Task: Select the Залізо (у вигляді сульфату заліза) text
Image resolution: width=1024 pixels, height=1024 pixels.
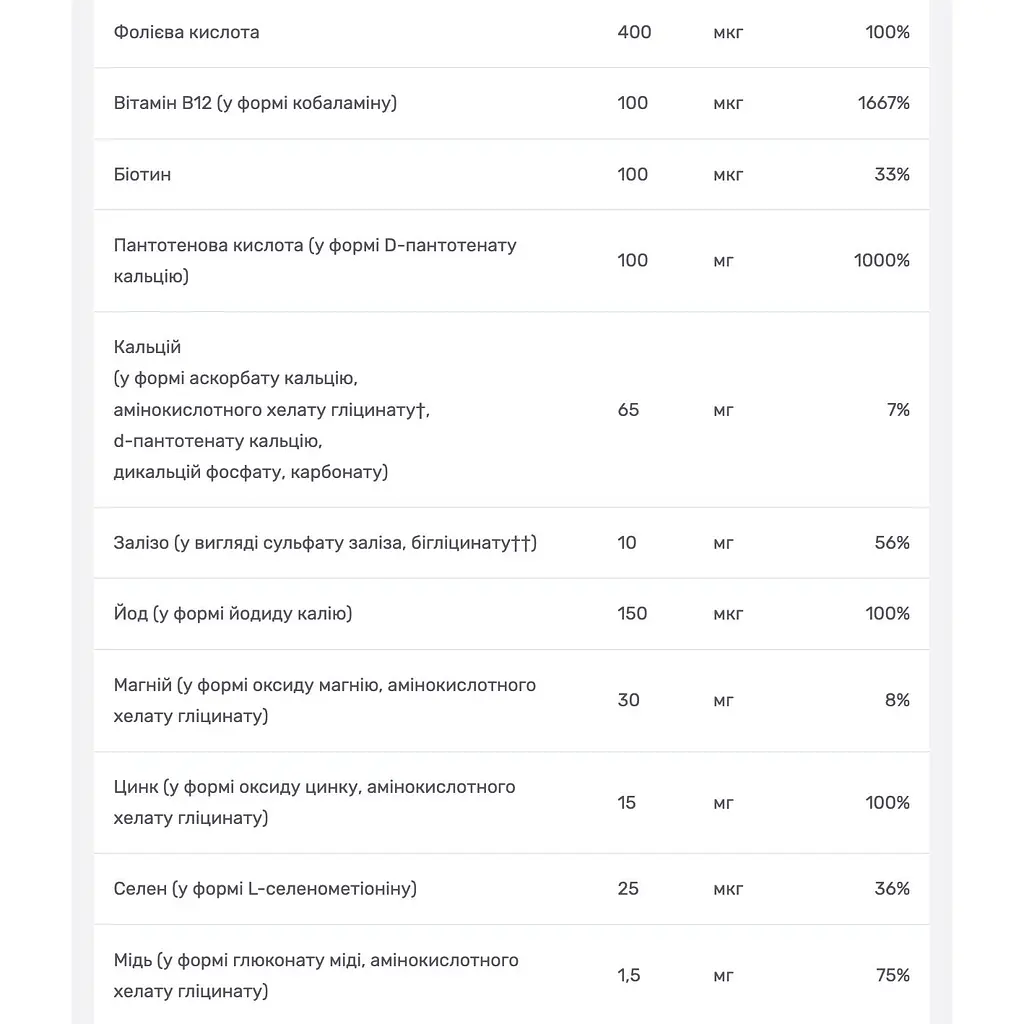Action: [325, 543]
